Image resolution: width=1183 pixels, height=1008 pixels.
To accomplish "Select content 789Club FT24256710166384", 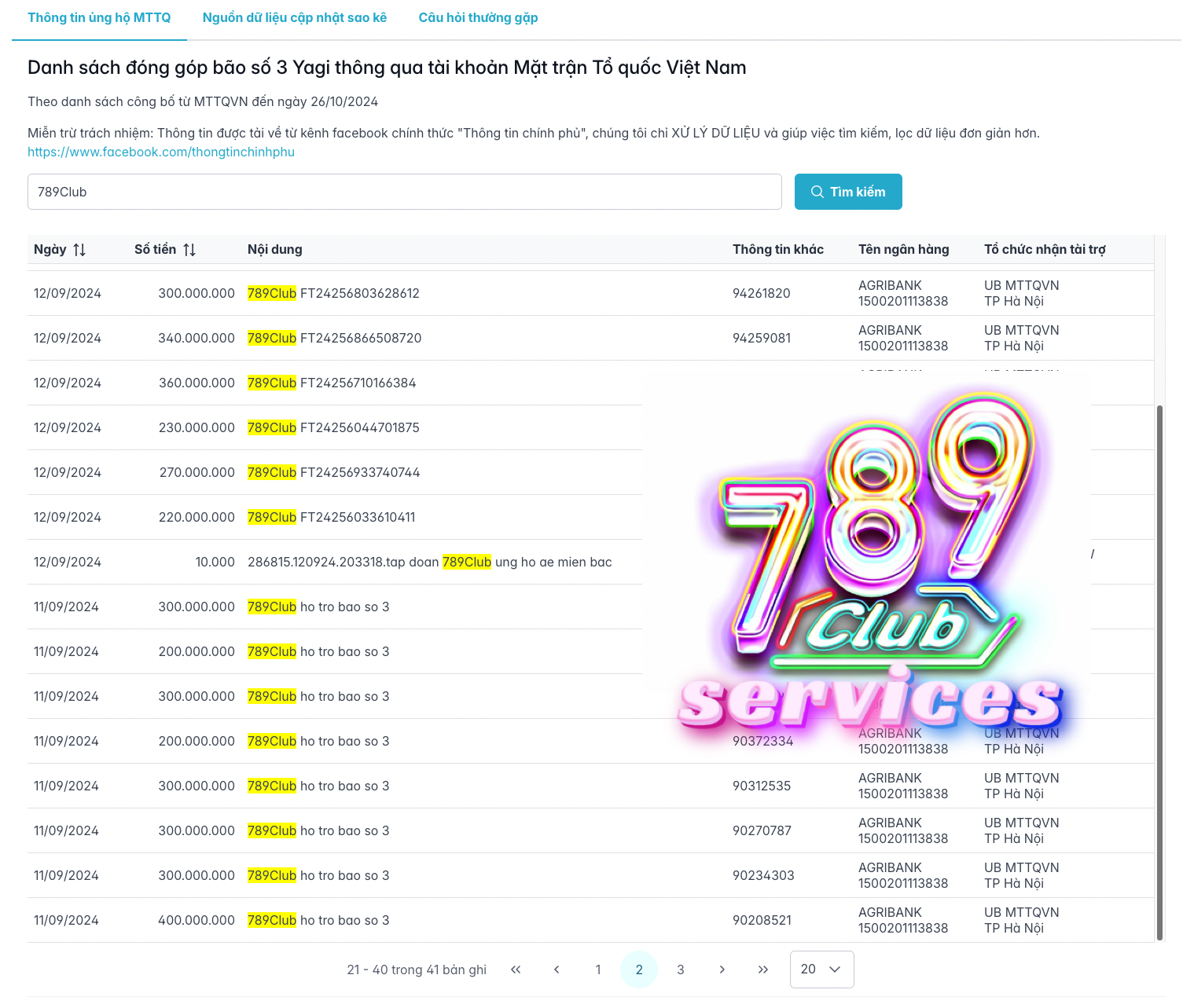I will [332, 383].
